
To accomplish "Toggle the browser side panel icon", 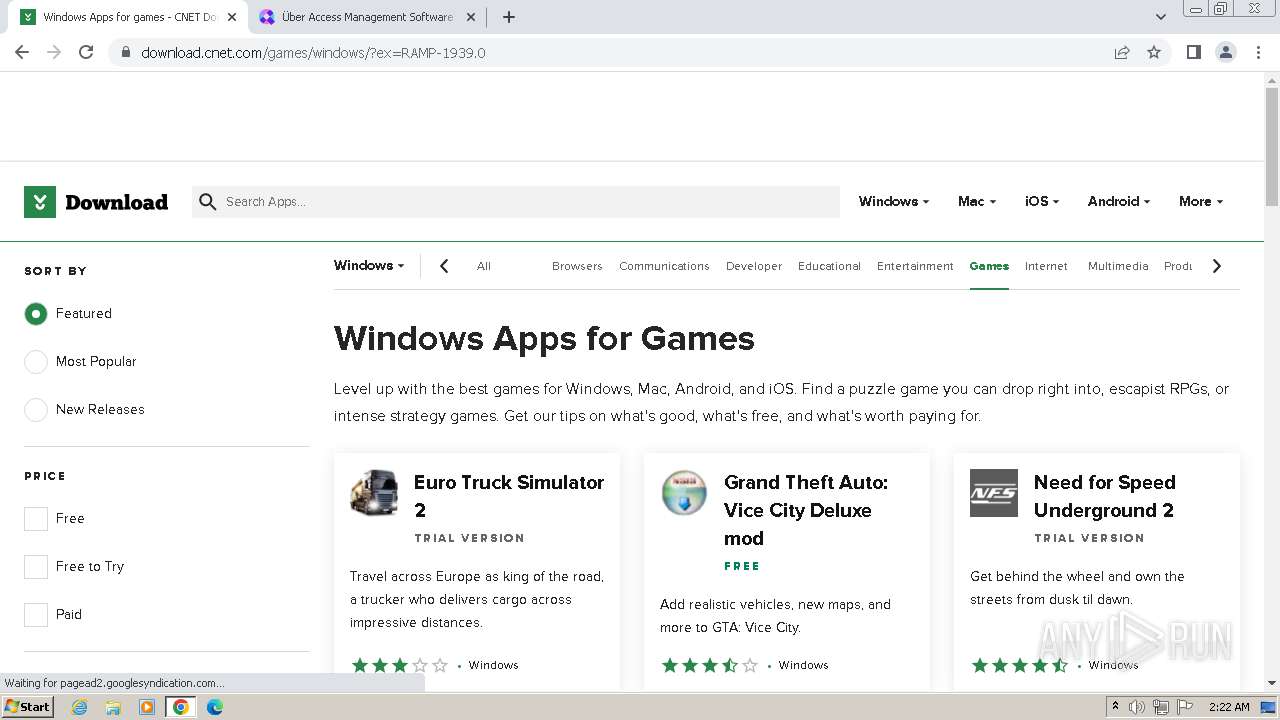I will (x=1193, y=52).
